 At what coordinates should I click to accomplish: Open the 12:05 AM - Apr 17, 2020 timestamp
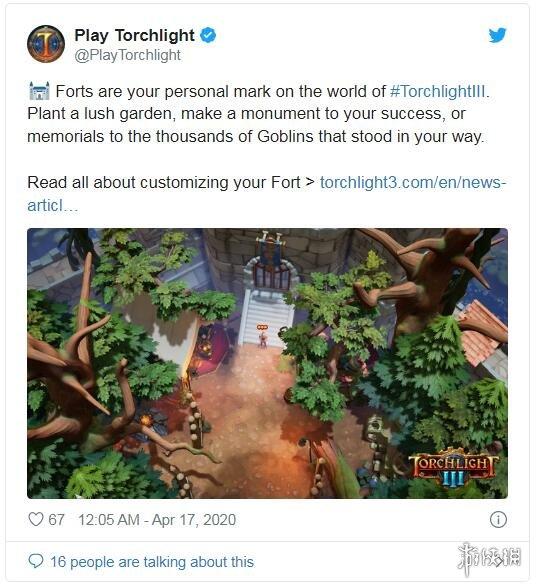tap(157, 520)
